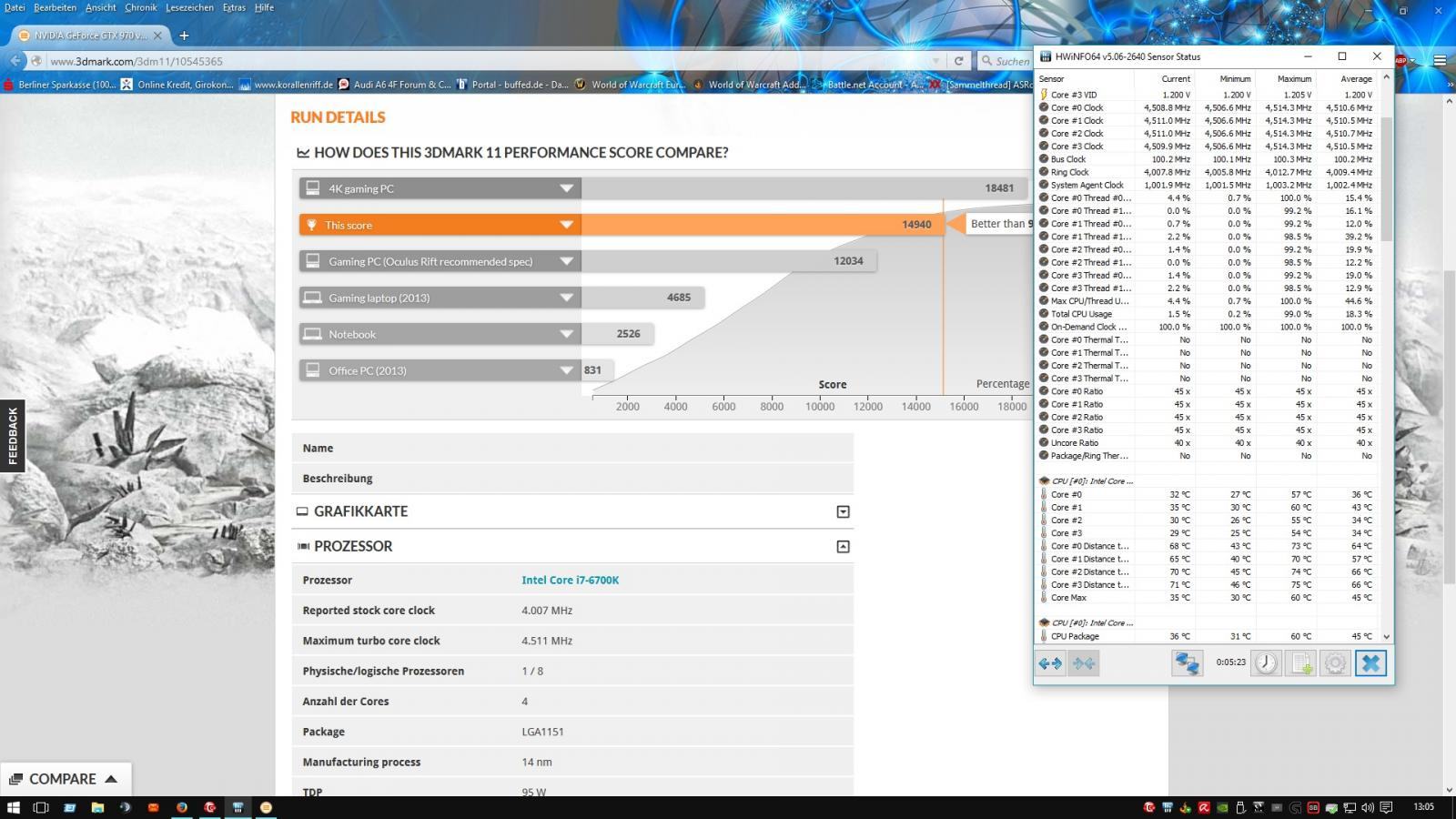Viewport: 1456px width, 819px height.
Task: Select the Core #3 VID sensor row
Action: pyautogui.click(x=1207, y=95)
